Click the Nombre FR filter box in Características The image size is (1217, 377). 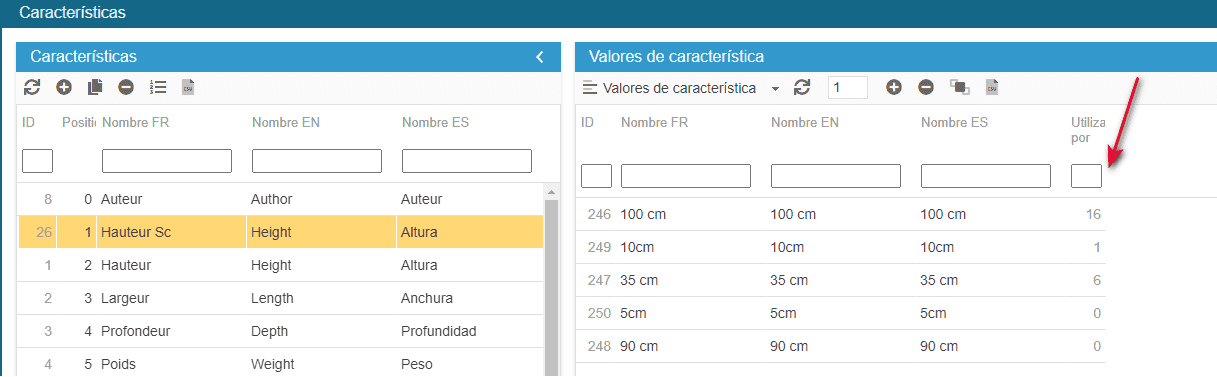pos(167,161)
